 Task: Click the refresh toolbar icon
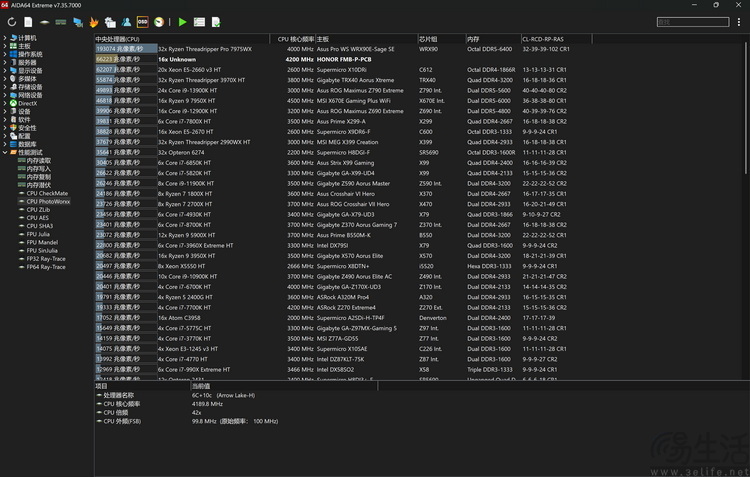click(x=12, y=22)
